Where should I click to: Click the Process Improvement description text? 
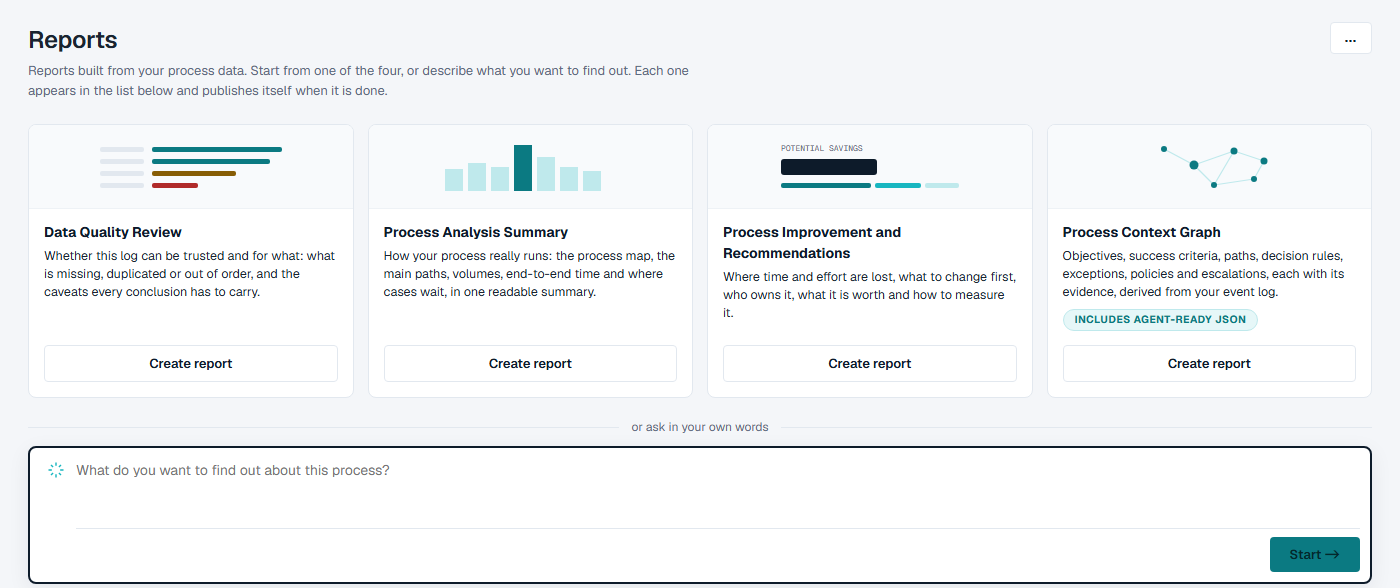[870, 295]
